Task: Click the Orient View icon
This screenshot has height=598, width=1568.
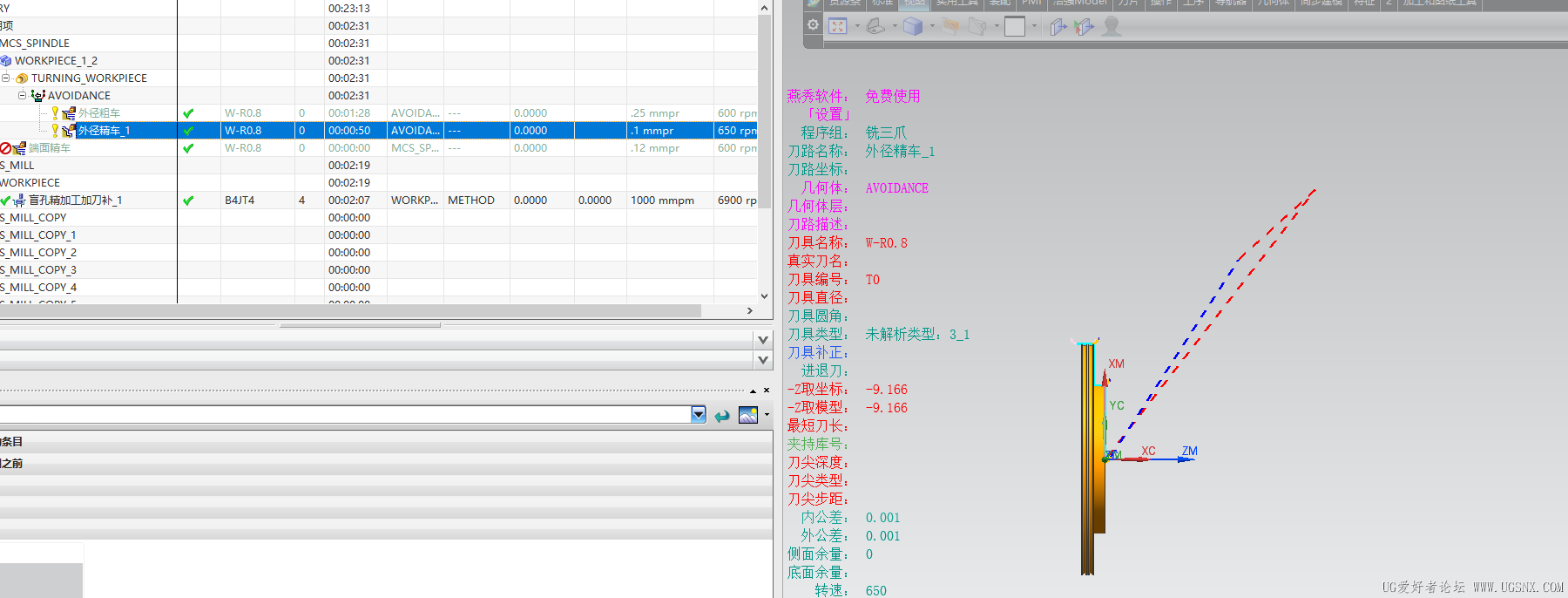Action: click(875, 26)
